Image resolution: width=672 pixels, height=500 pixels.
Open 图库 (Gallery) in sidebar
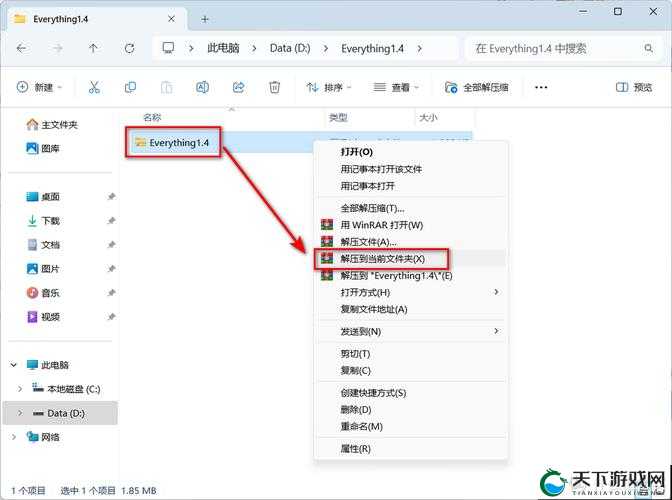click(43, 148)
